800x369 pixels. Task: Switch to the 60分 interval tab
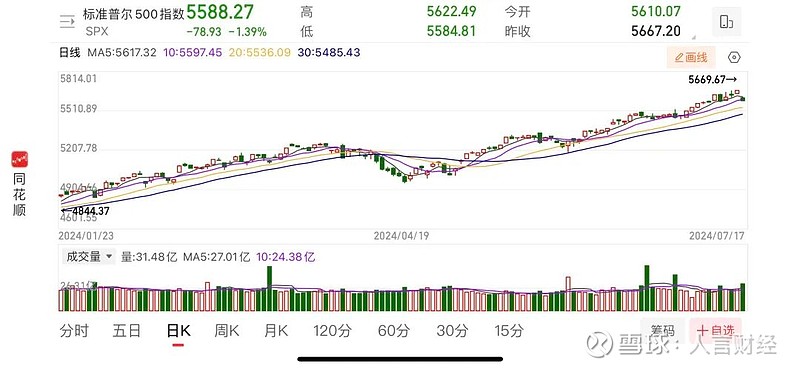click(393, 331)
